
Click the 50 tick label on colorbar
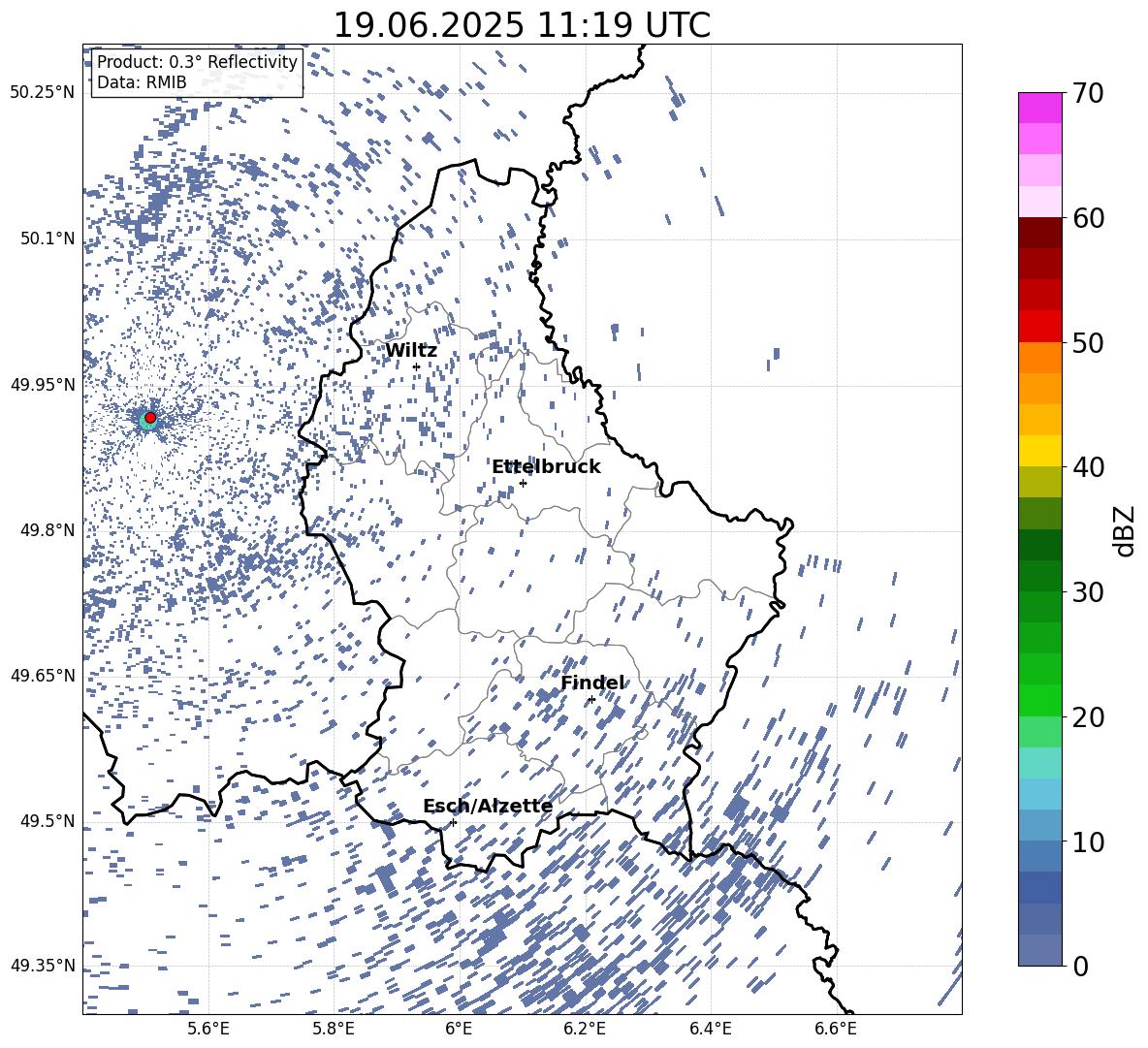(1089, 343)
